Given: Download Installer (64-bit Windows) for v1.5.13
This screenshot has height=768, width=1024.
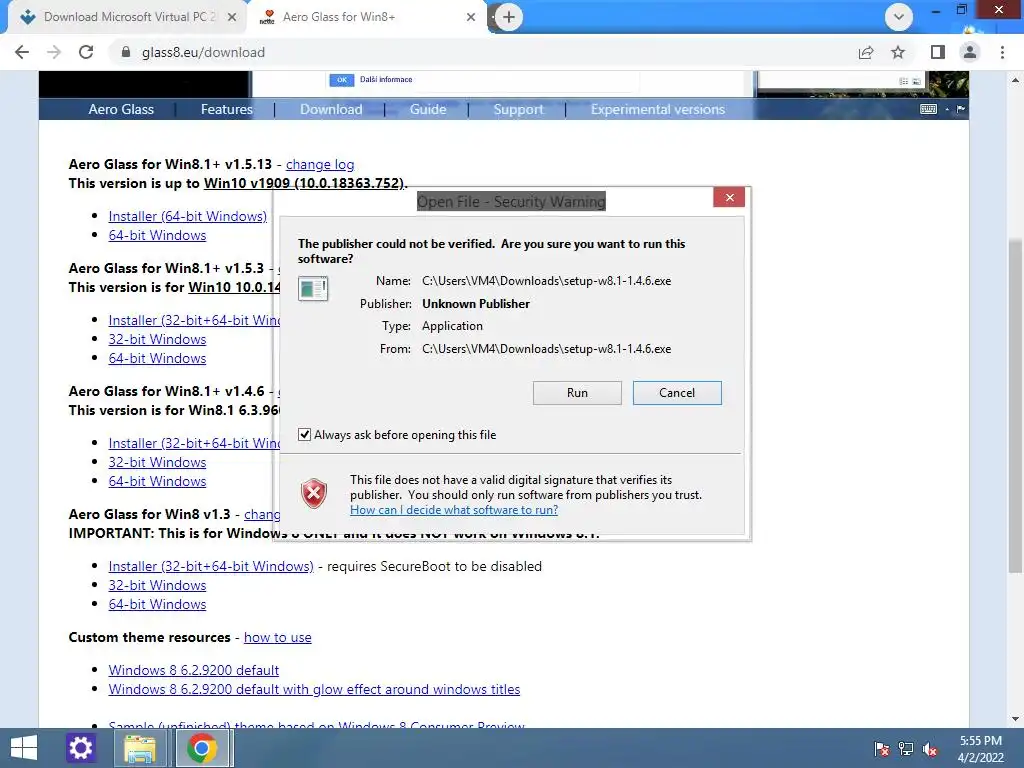Looking at the screenshot, I should coord(187,216).
